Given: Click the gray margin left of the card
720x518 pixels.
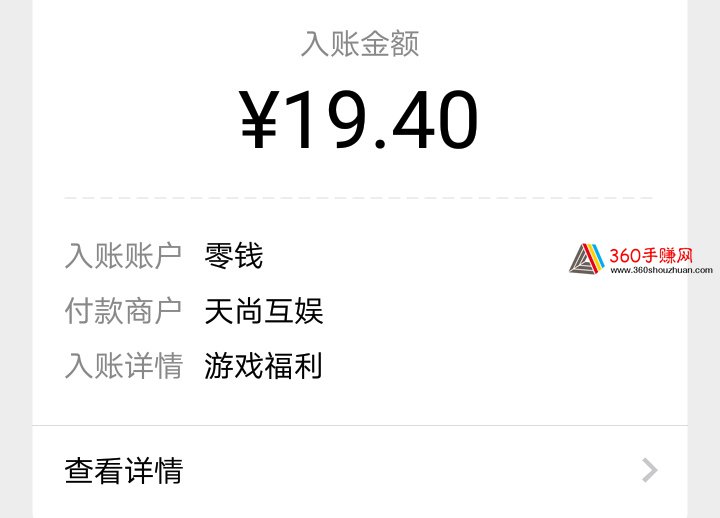Looking at the screenshot, I should 16,259.
